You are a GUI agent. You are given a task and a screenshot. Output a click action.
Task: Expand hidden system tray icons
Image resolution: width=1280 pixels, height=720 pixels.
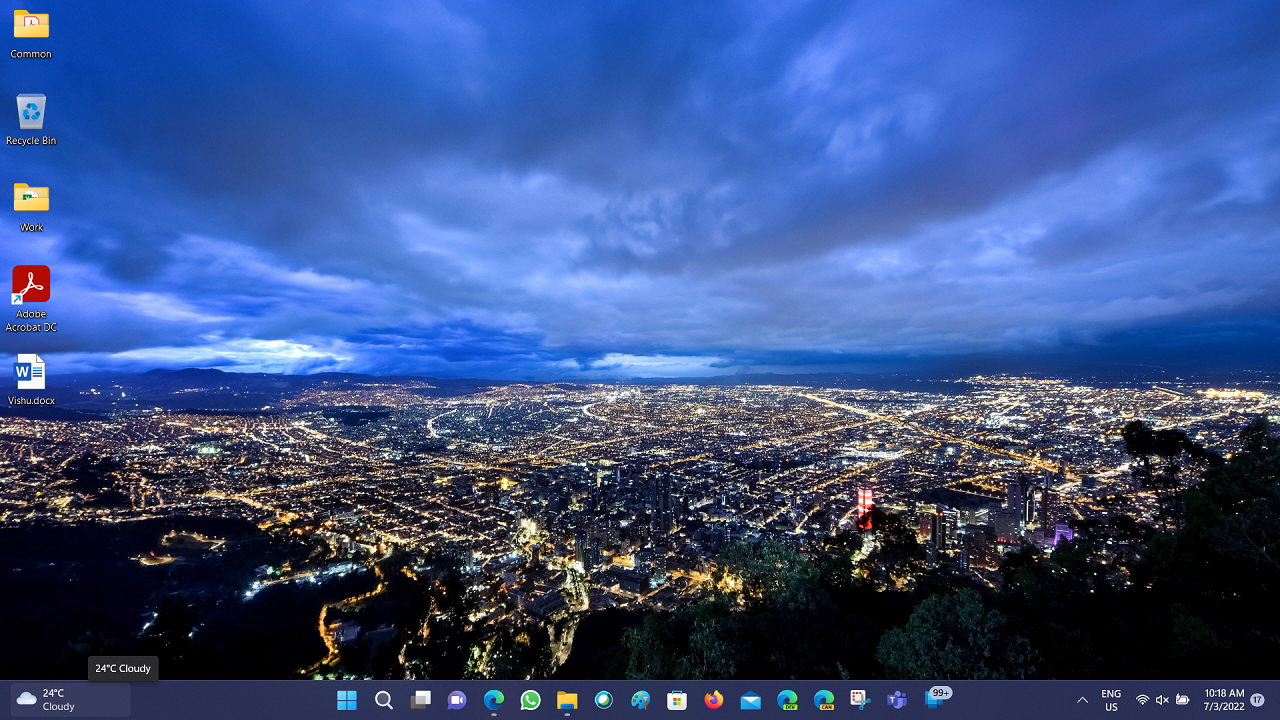(1082, 700)
